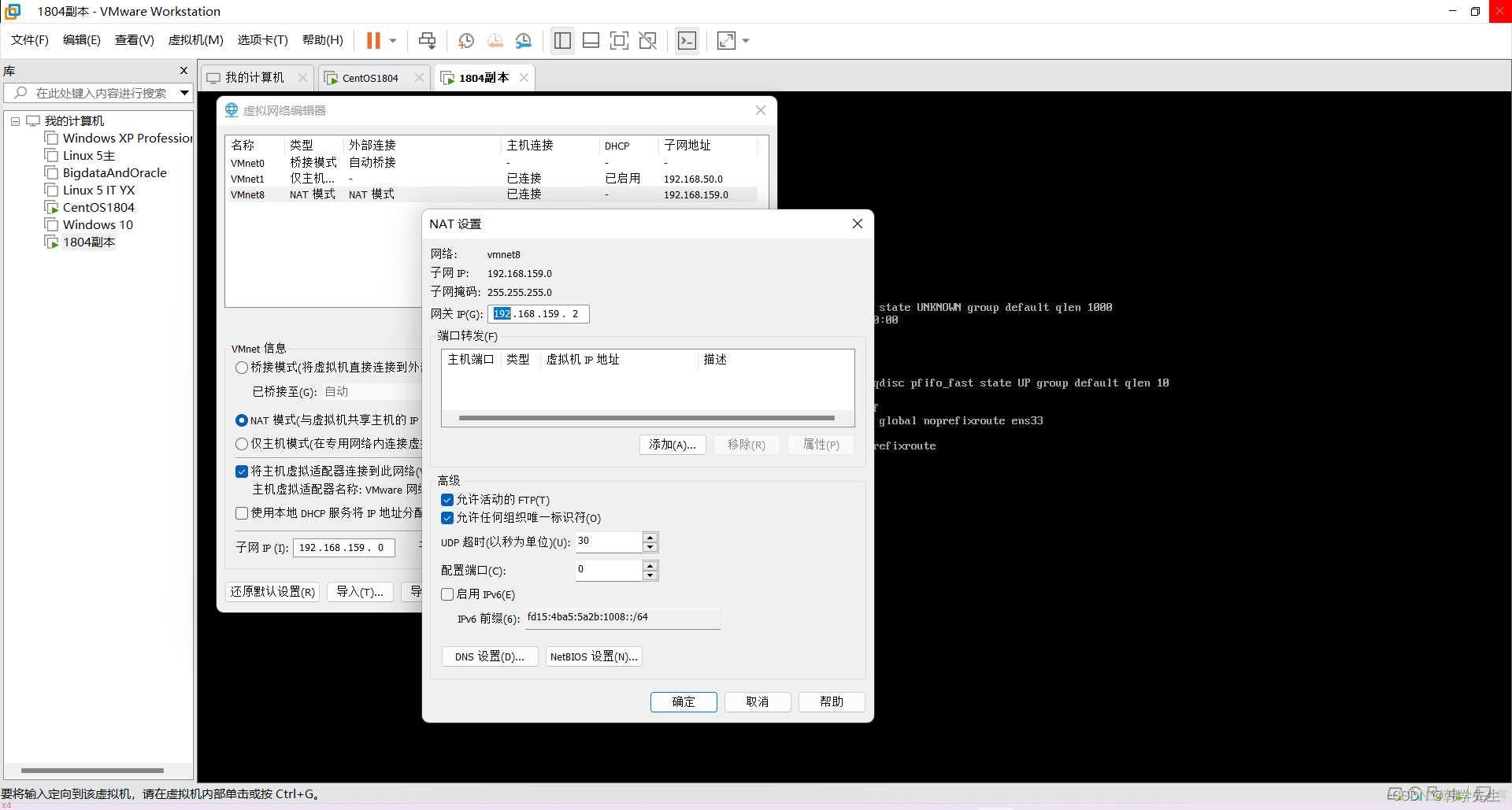Click the orange suspend VM pause icon
Image resolution: width=1512 pixels, height=810 pixels.
tap(373, 40)
